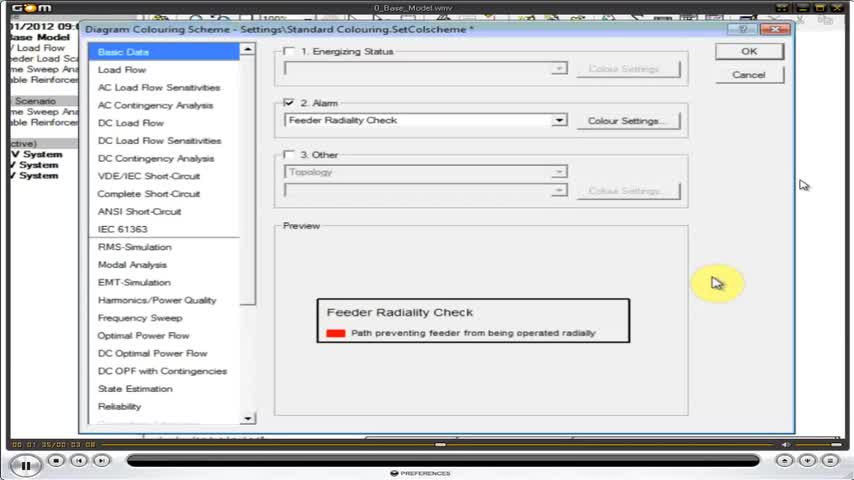The image size is (854, 480).
Task: Choose Frequency Sweep
Action: (x=140, y=318)
